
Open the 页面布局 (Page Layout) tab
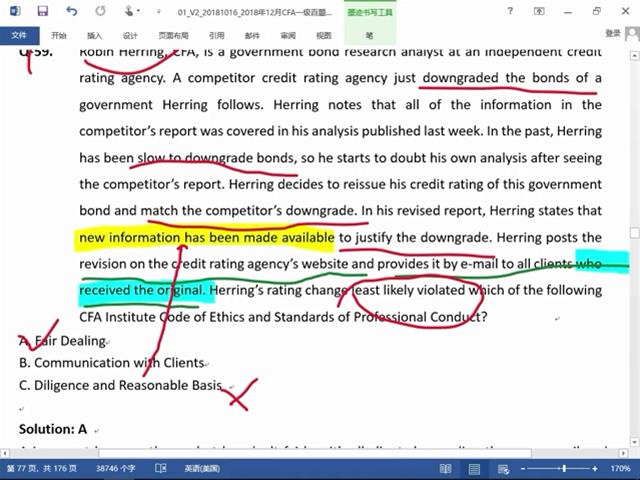172,34
